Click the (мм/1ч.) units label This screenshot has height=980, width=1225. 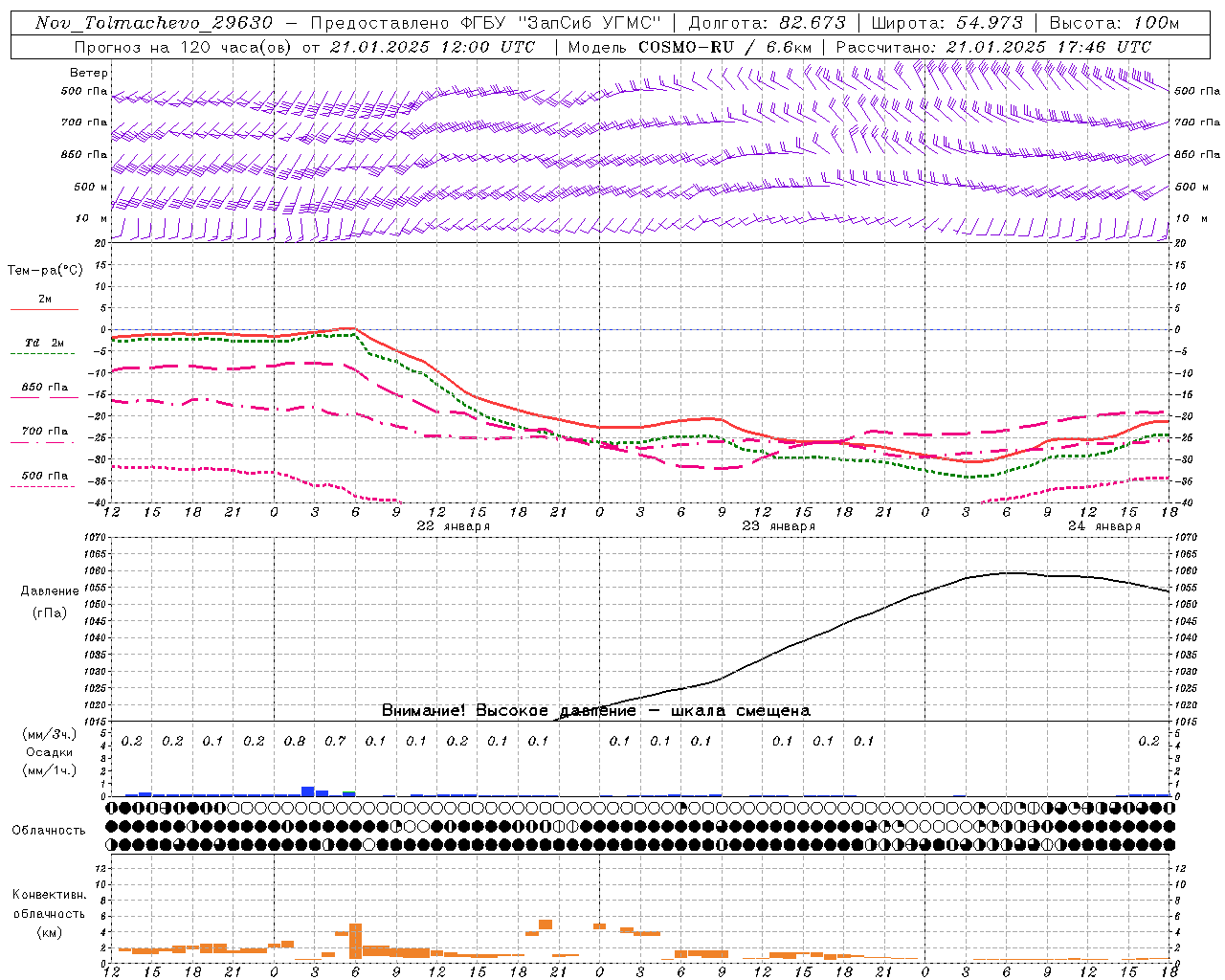[x=49, y=770]
